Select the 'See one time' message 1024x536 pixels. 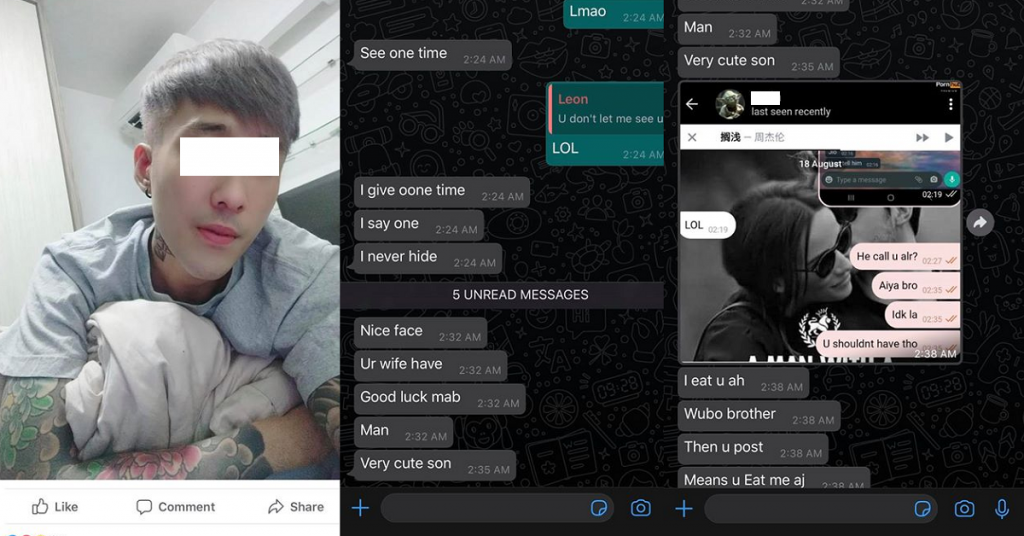pyautogui.click(x=432, y=55)
